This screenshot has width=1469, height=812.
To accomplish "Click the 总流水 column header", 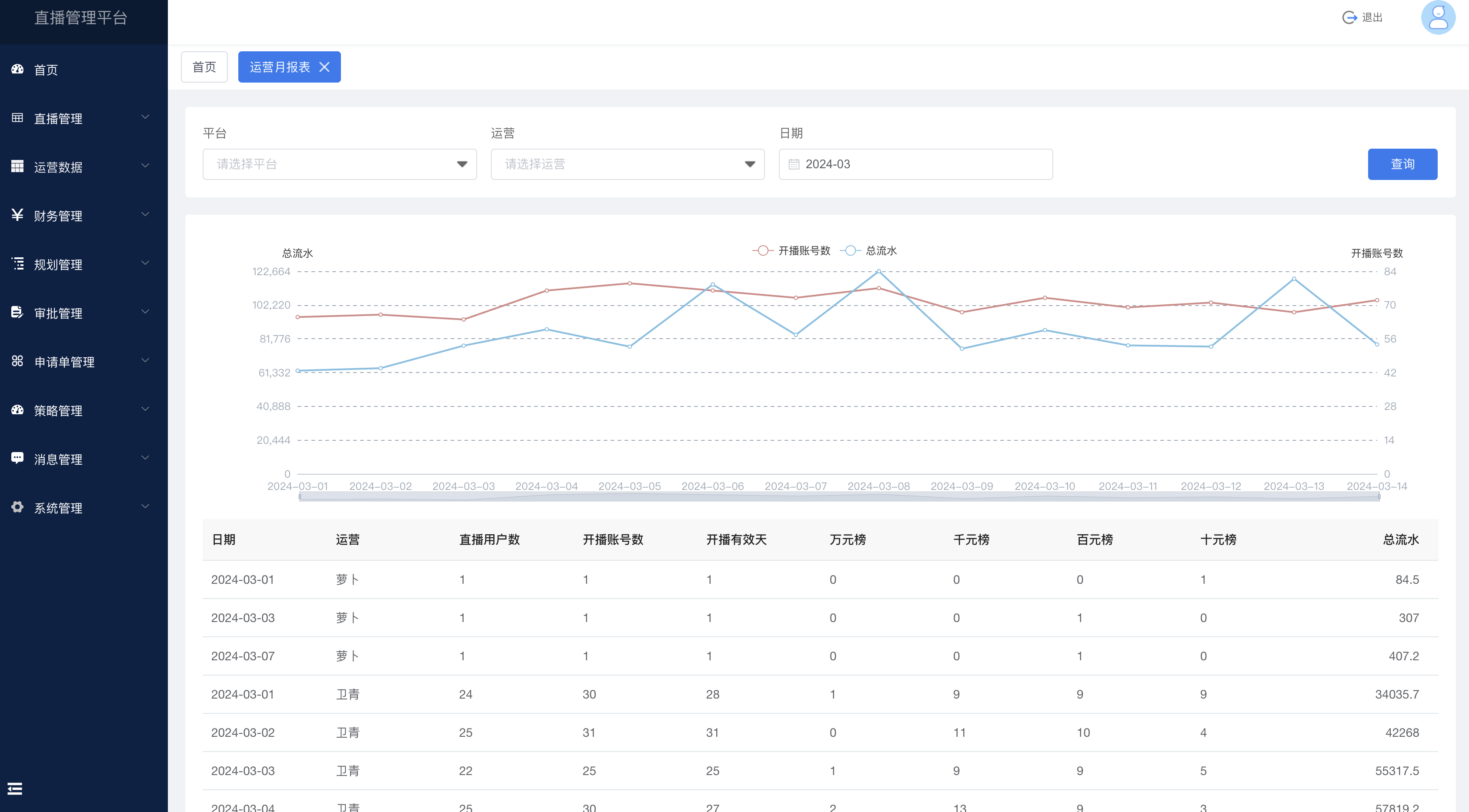I will 1401,539.
